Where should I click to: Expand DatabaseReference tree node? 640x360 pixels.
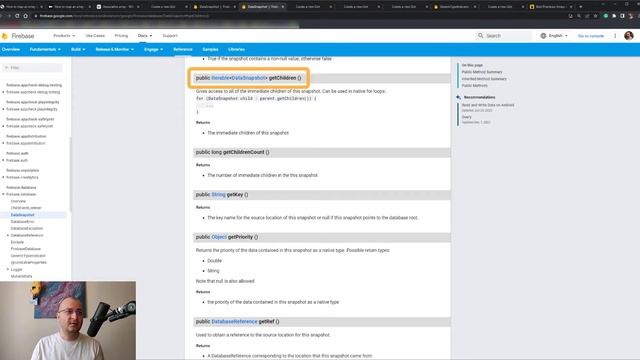[8, 235]
